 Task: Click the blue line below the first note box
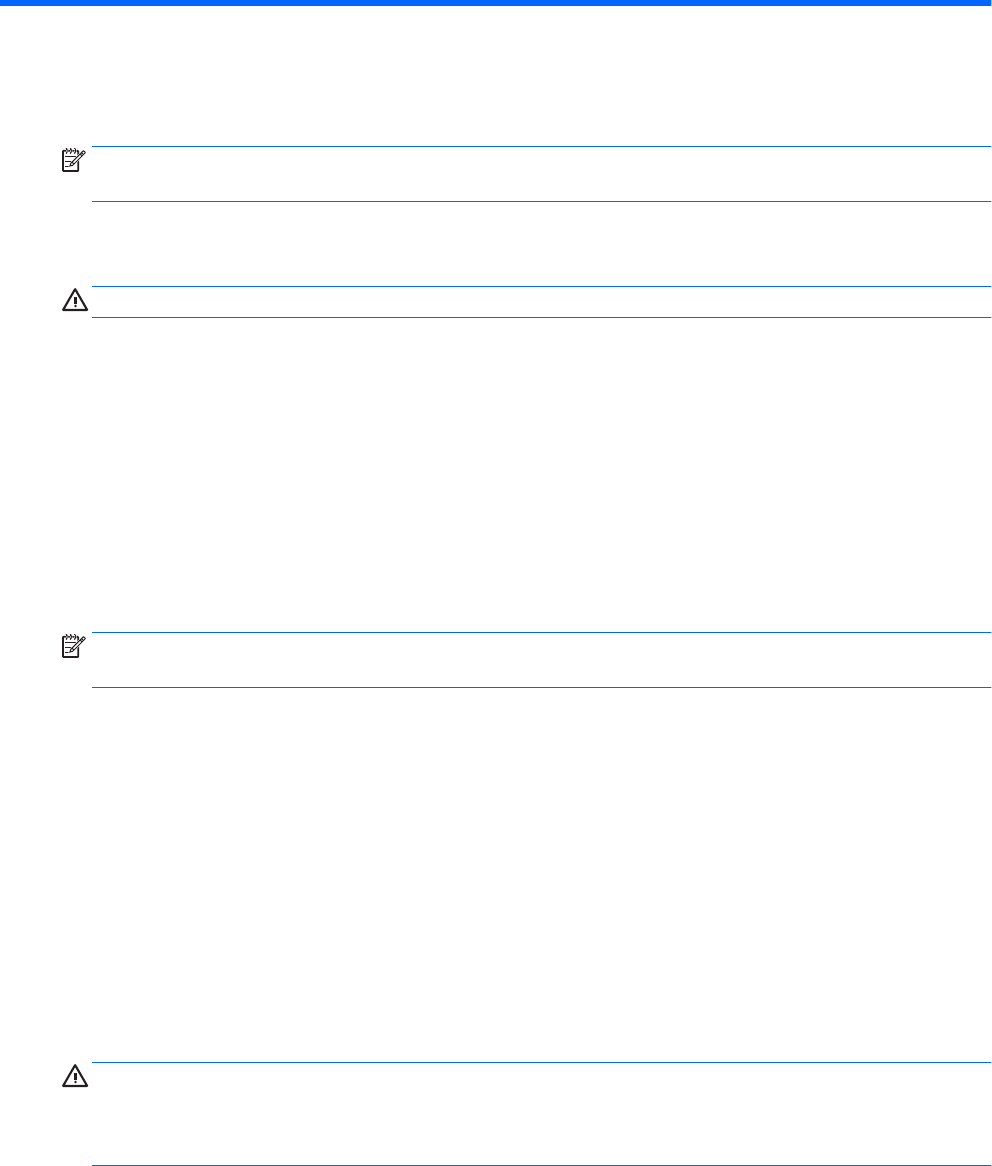tap(541, 202)
